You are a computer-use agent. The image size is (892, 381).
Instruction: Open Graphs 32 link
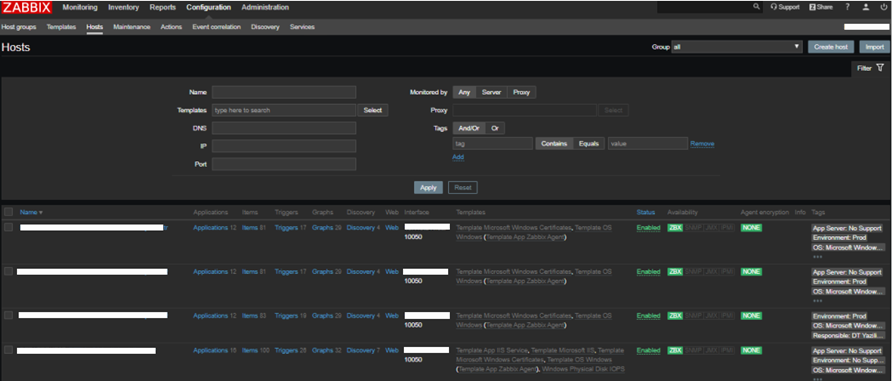(x=322, y=350)
